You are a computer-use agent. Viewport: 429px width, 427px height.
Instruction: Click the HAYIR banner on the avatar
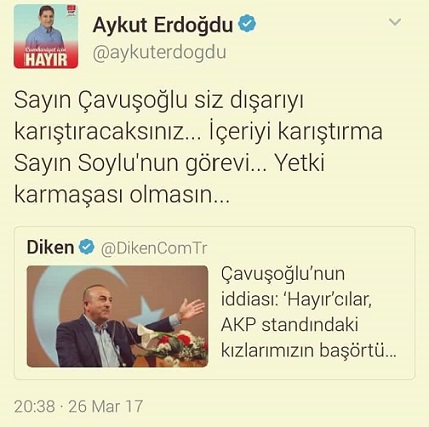pyautogui.click(x=46, y=60)
